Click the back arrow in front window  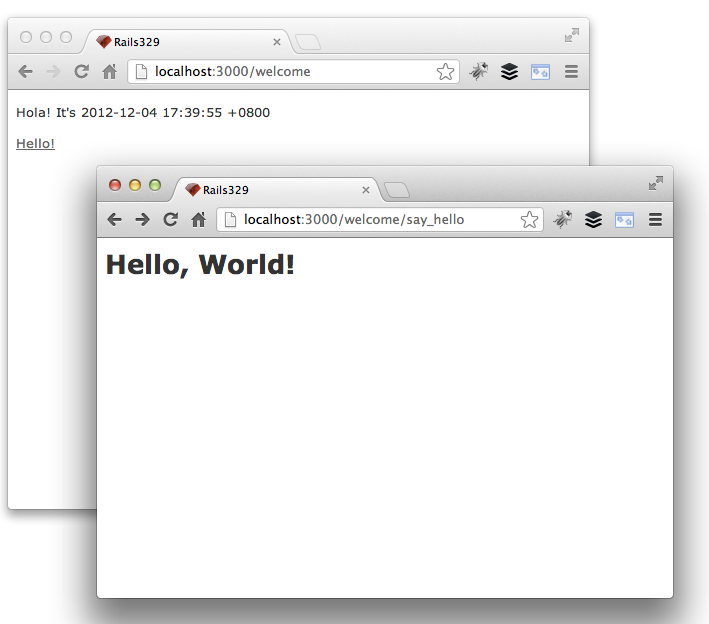114,220
